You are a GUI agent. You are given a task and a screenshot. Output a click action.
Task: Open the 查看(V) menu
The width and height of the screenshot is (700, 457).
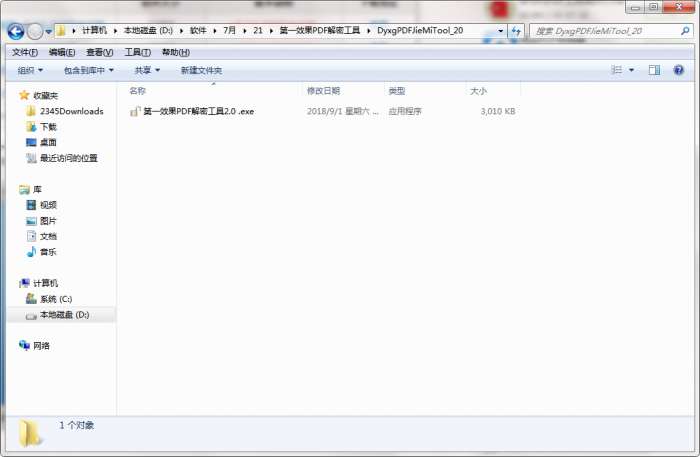[x=100, y=52]
